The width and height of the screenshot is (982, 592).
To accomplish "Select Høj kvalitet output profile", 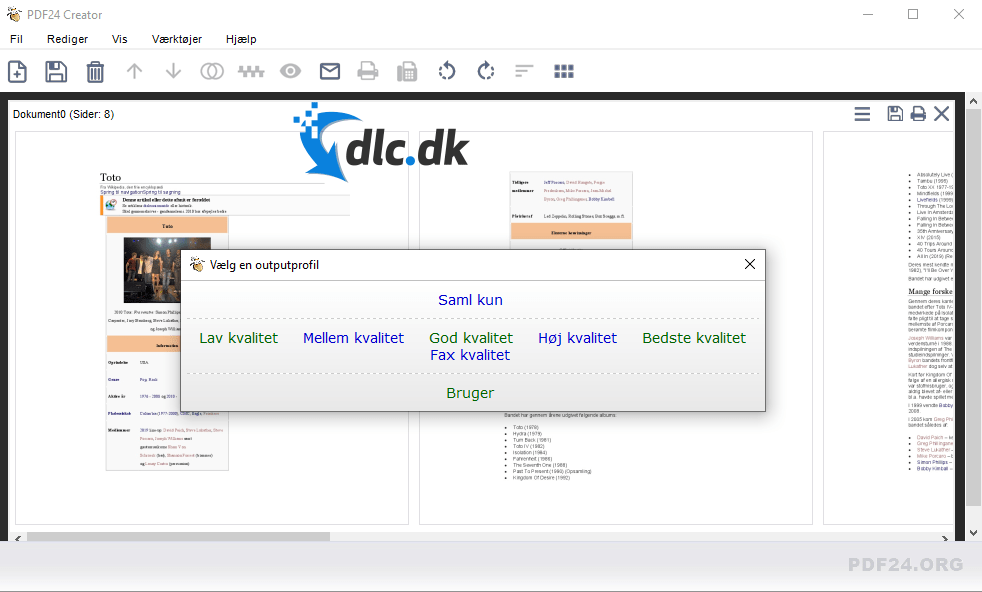I will tap(577, 338).
